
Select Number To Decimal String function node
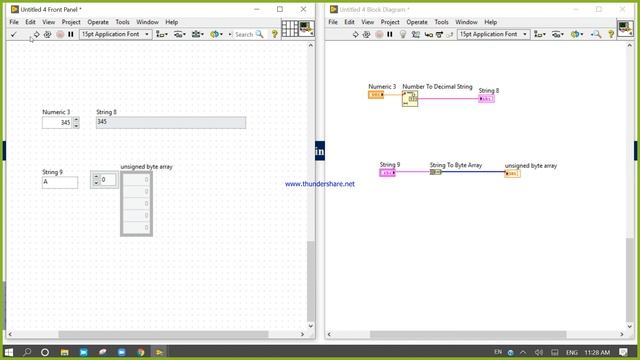[x=410, y=99]
